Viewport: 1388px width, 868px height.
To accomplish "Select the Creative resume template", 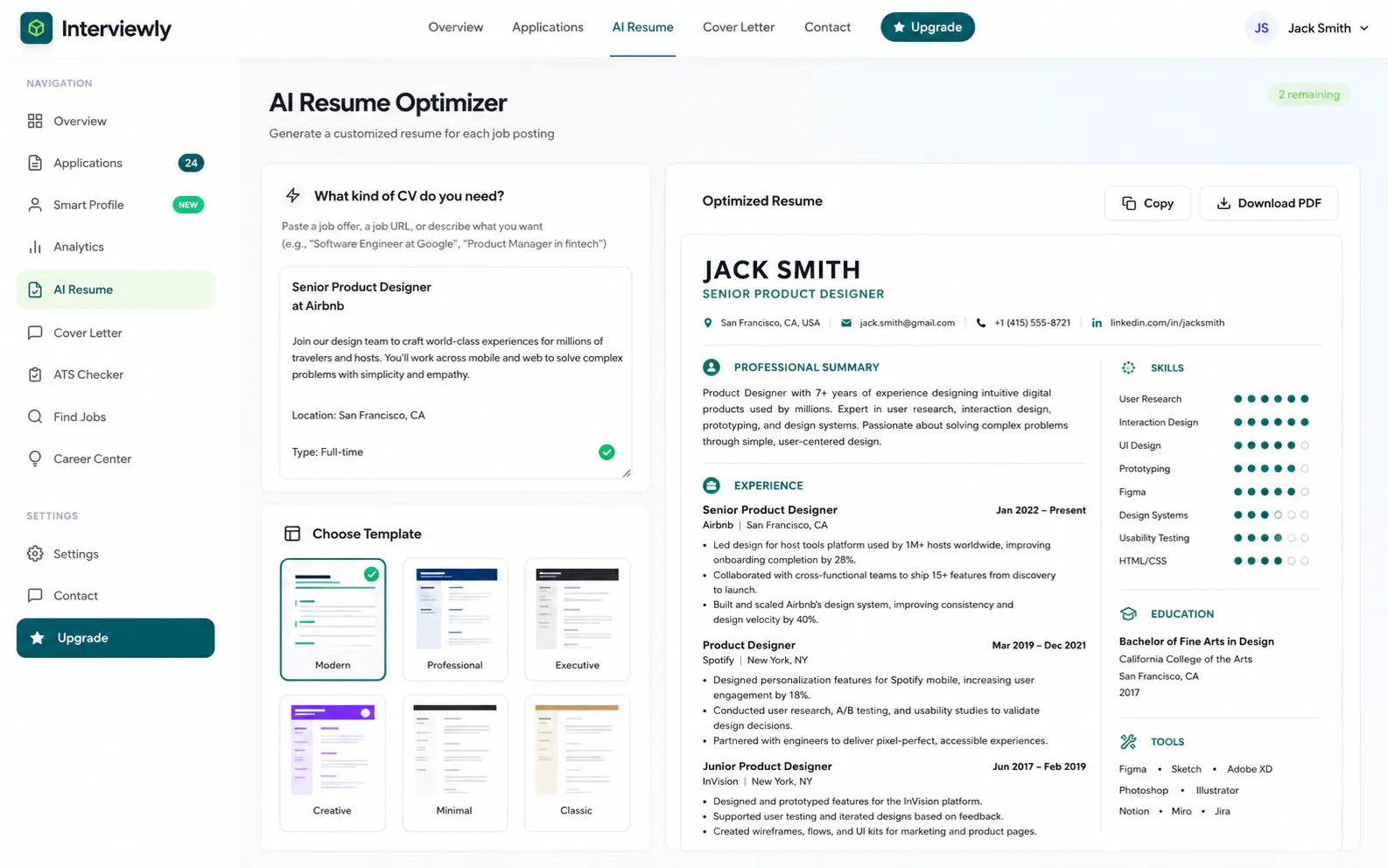I will tap(333, 763).
